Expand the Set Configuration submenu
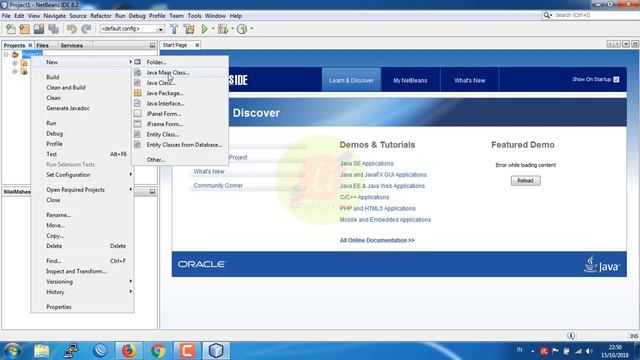Screen dimensions: 640x360 82,175
